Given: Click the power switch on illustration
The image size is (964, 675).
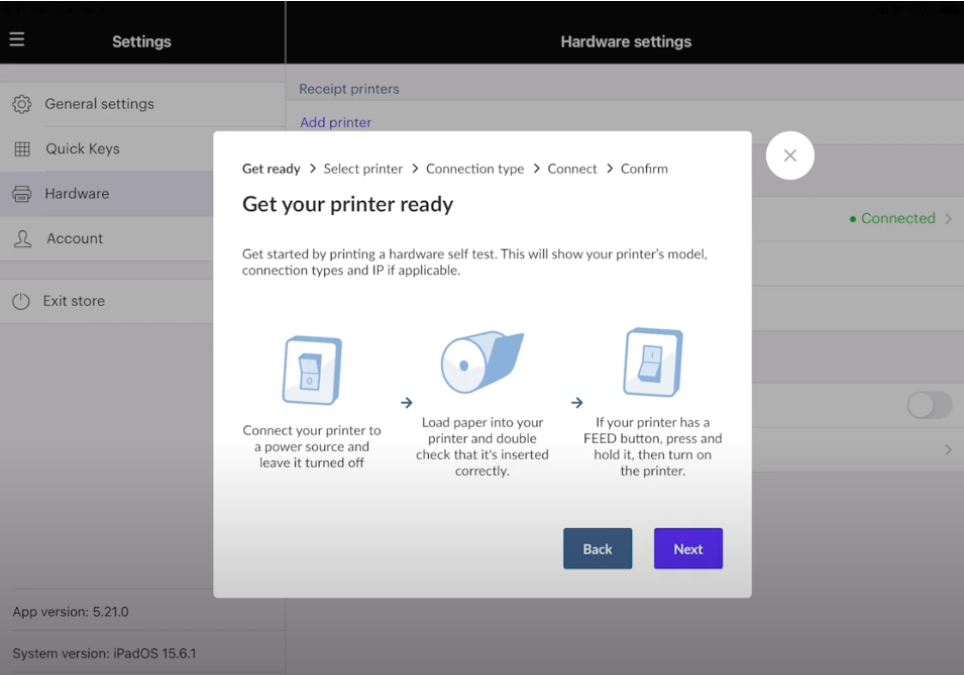Looking at the screenshot, I should pyautogui.click(x=652, y=363).
